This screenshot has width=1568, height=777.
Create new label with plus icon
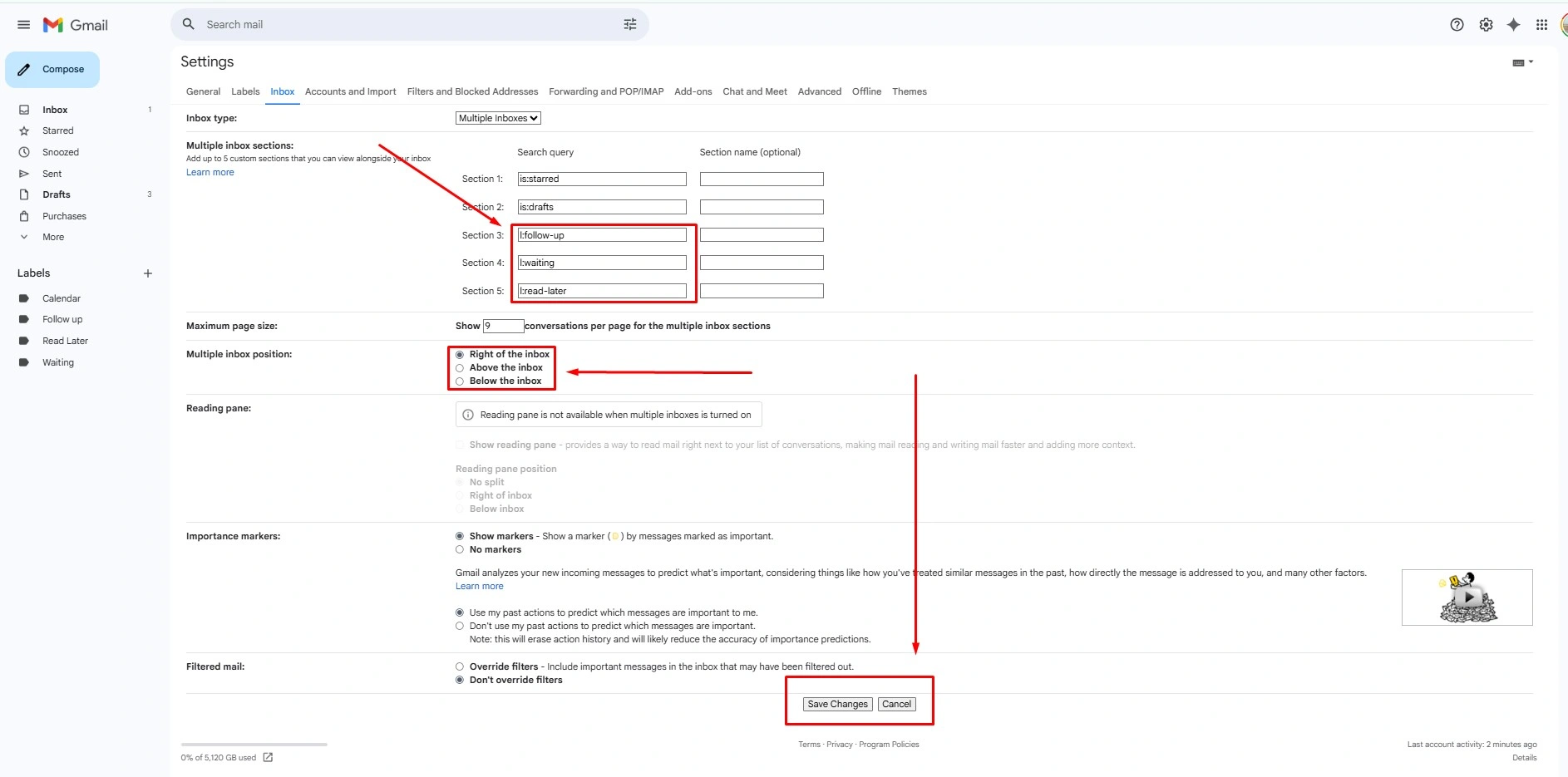point(148,273)
